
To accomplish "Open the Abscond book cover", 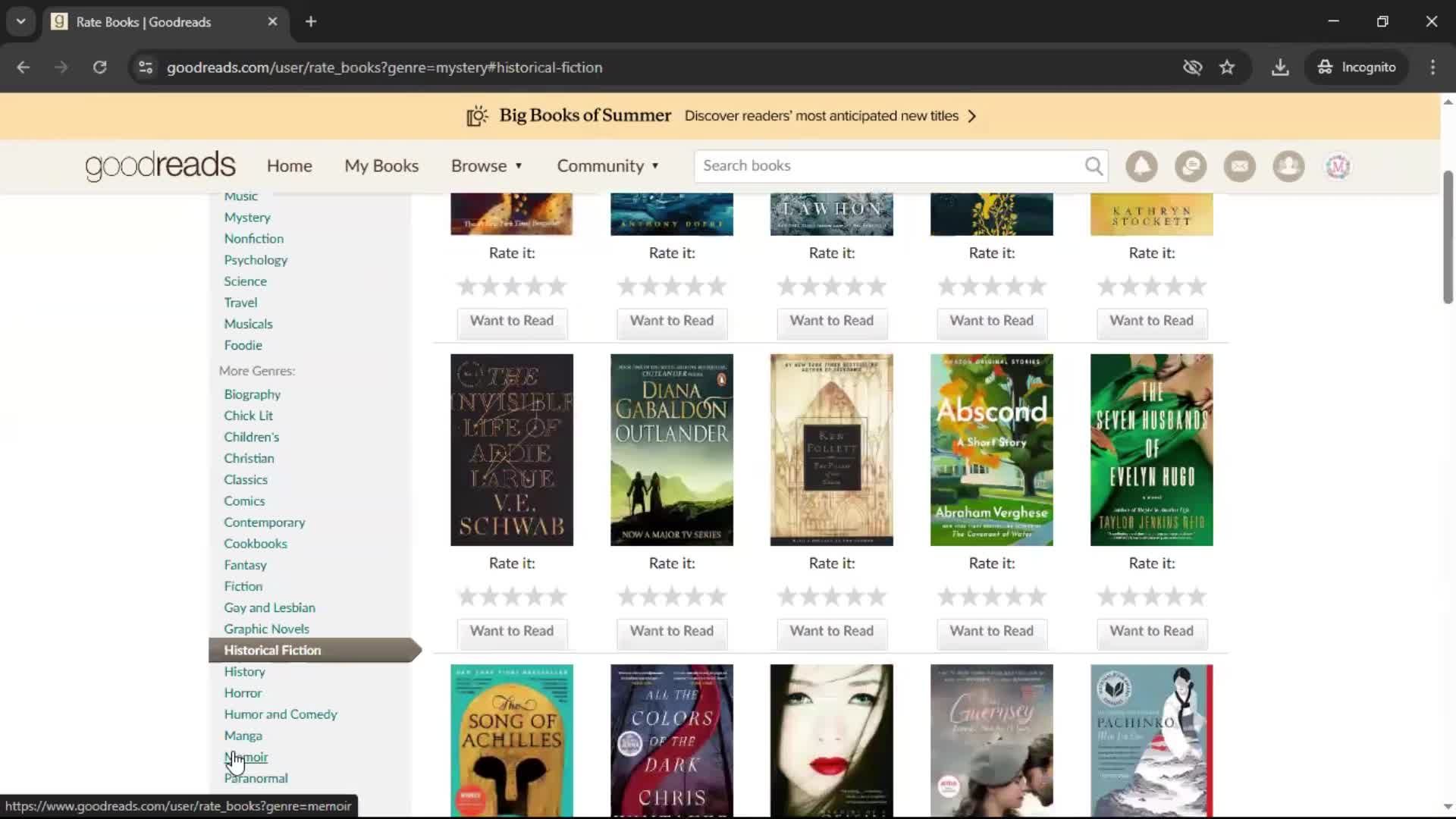I will pyautogui.click(x=992, y=450).
